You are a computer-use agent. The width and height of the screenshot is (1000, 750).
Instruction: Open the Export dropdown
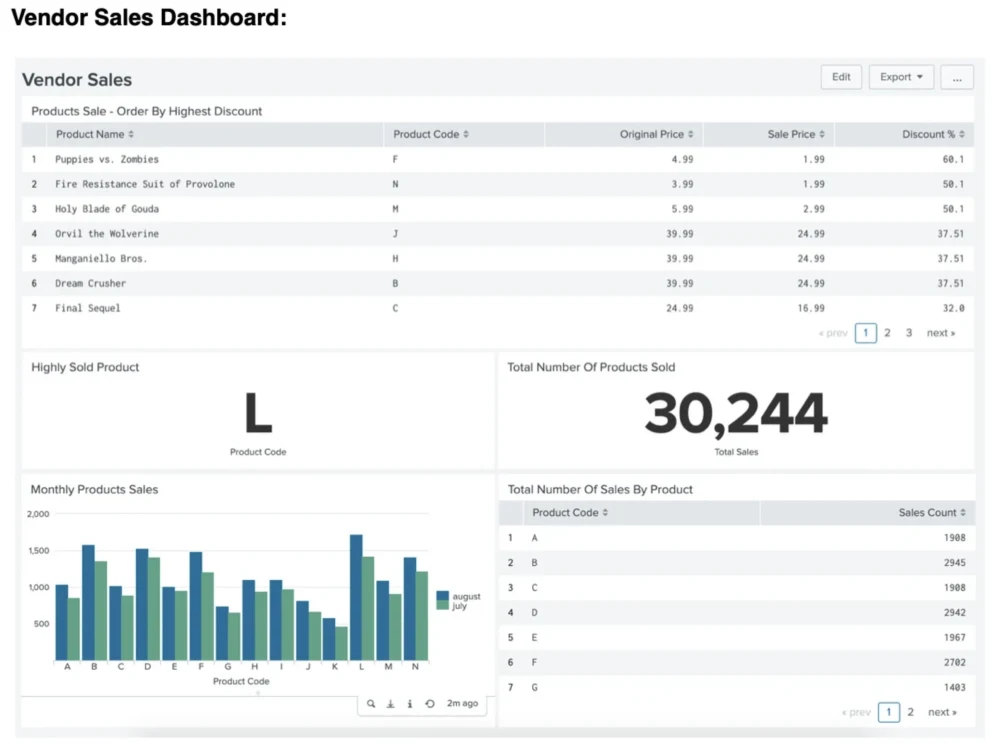[899, 76]
